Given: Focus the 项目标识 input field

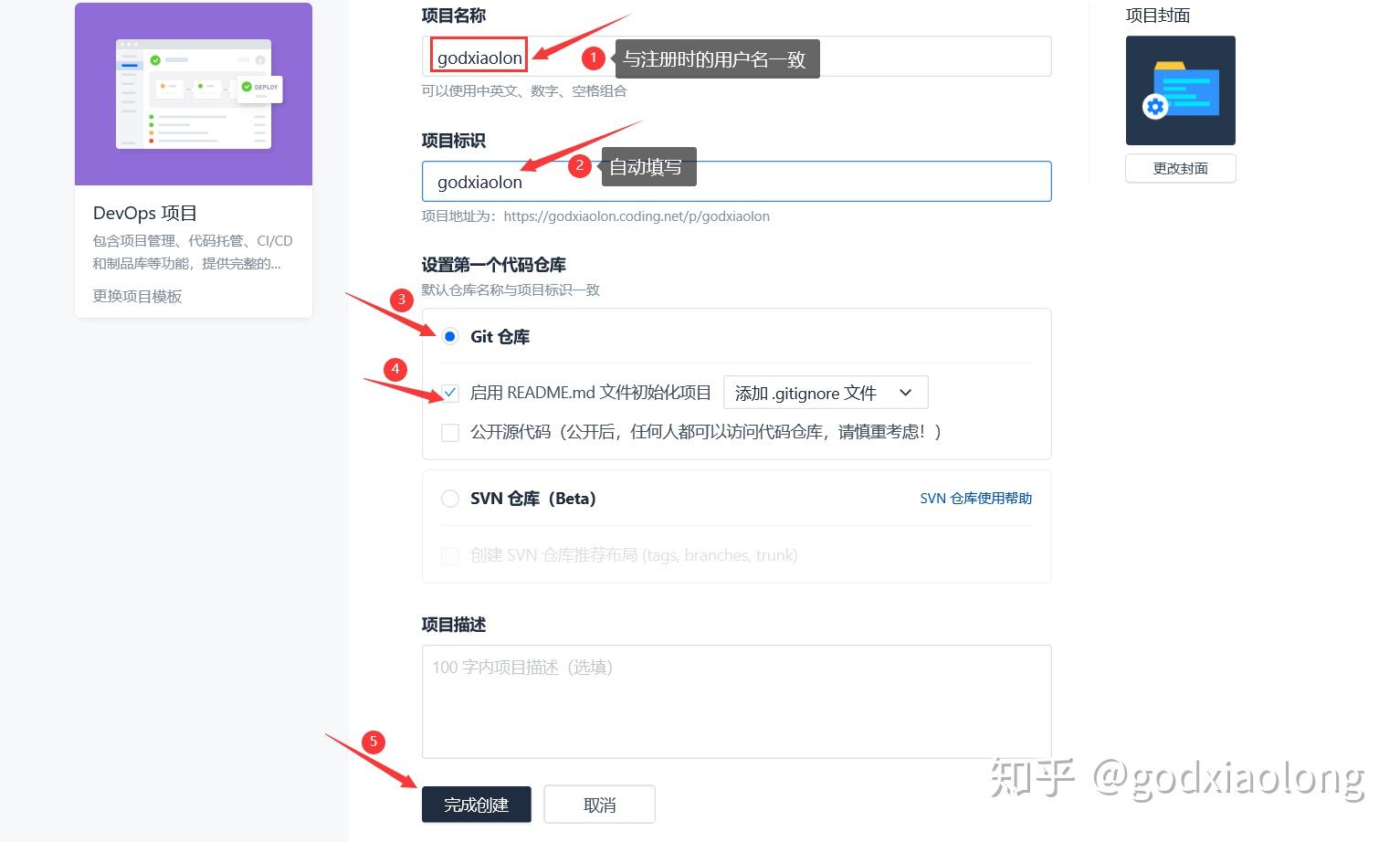Looking at the screenshot, I should click(736, 181).
